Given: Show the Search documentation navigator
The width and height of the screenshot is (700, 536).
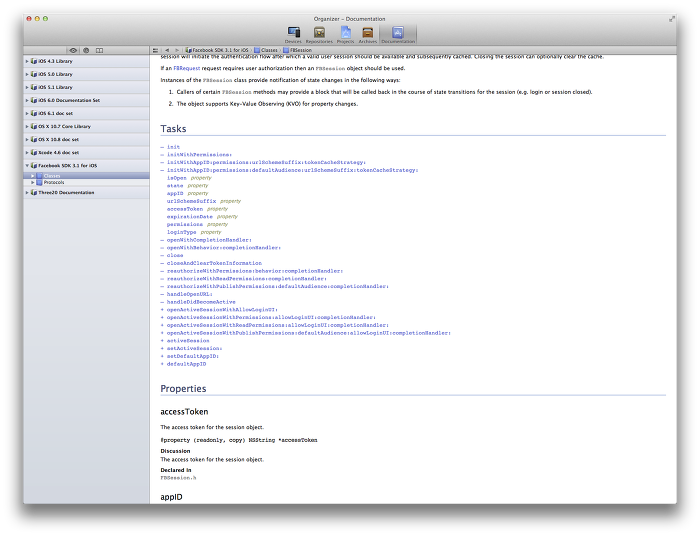Looking at the screenshot, I should click(x=86, y=50).
